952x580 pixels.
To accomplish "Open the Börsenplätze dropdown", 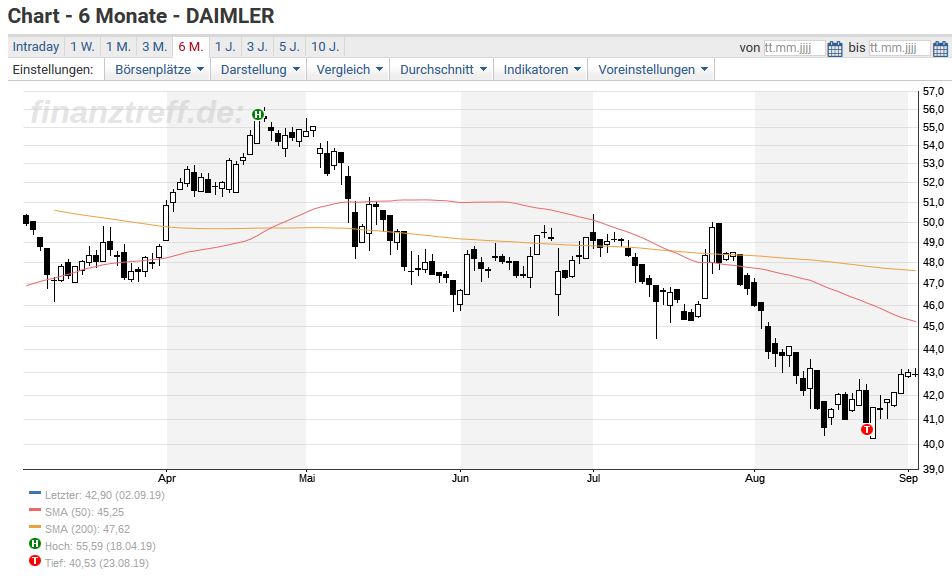I will pyautogui.click(x=158, y=69).
